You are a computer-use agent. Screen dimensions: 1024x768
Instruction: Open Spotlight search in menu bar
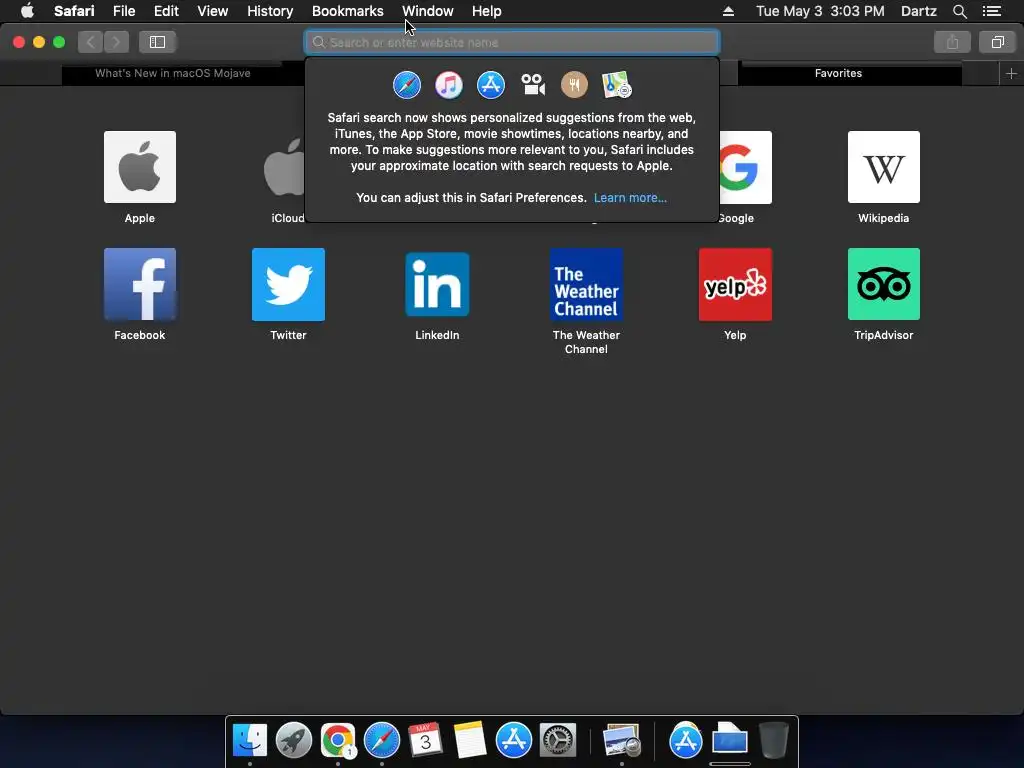(x=959, y=11)
